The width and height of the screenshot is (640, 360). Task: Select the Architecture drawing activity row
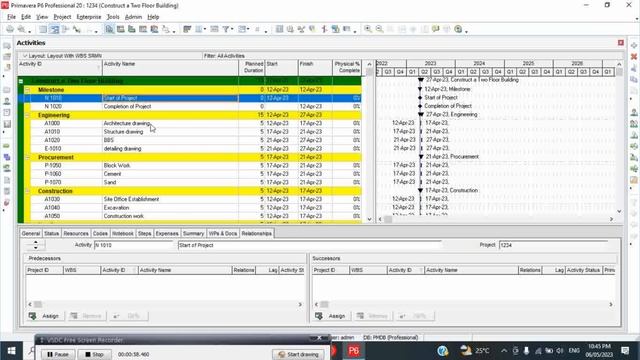[x=190, y=123]
